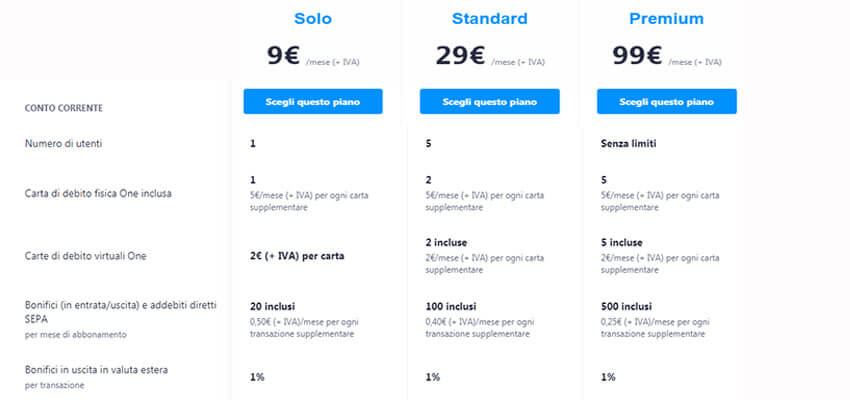Click the 'Senza limiti' value under Premium
Viewport: 850px width, 400px height.
630,144
